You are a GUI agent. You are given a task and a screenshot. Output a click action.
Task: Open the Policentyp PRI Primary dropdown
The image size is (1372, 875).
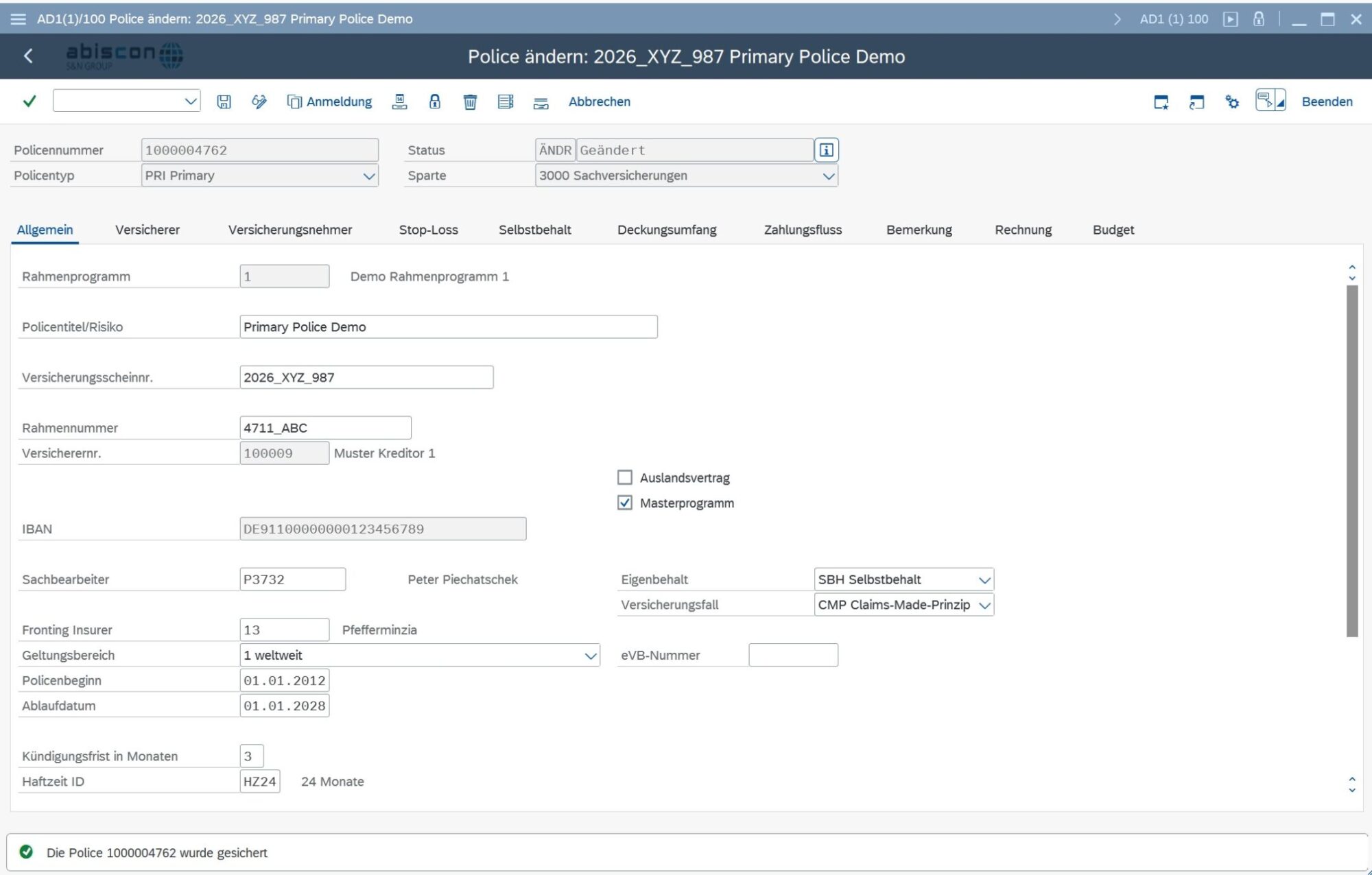point(368,176)
